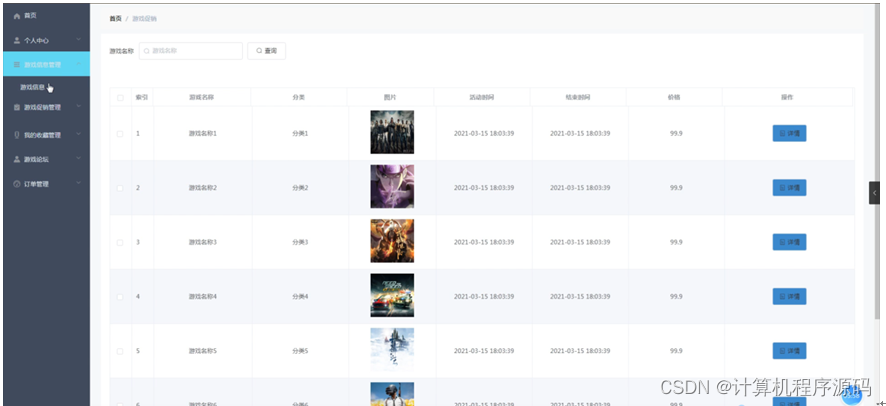Focus the 游戏名称 search input field
Image resolution: width=886 pixels, height=406 pixels.
tap(191, 51)
